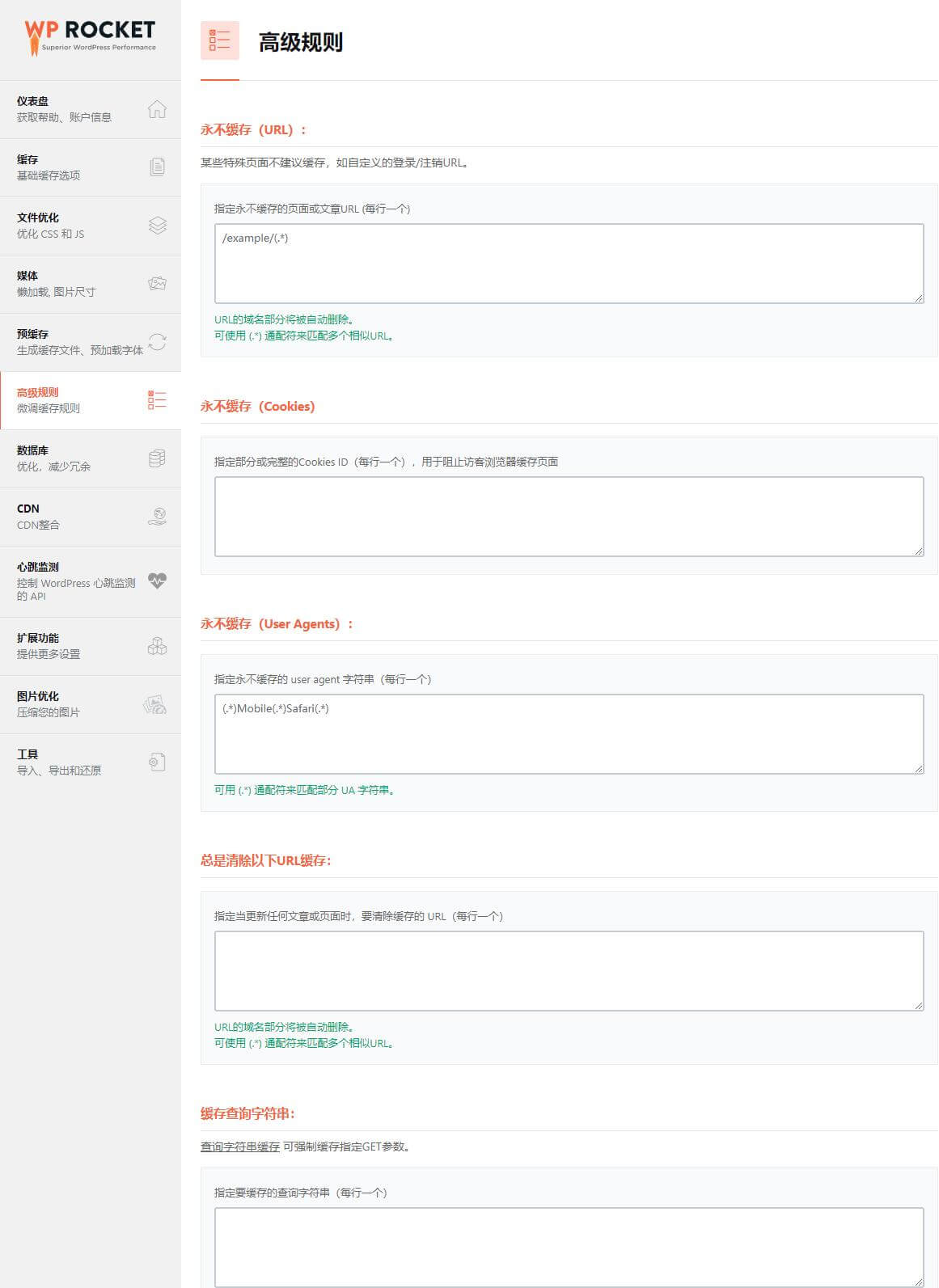Image resolution: width=939 pixels, height=1288 pixels.
Task: Click the cache document icon
Action: pos(157,167)
